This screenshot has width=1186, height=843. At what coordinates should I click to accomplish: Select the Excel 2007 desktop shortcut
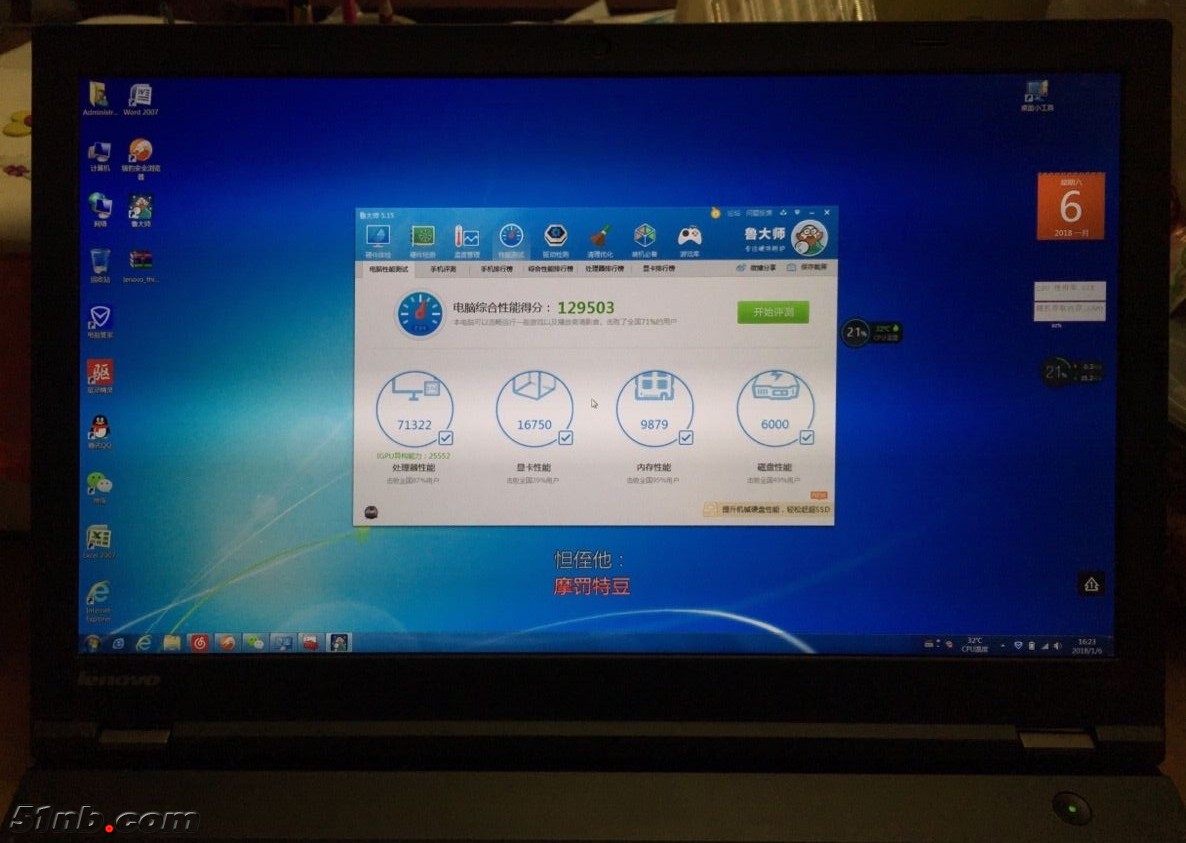click(99, 542)
